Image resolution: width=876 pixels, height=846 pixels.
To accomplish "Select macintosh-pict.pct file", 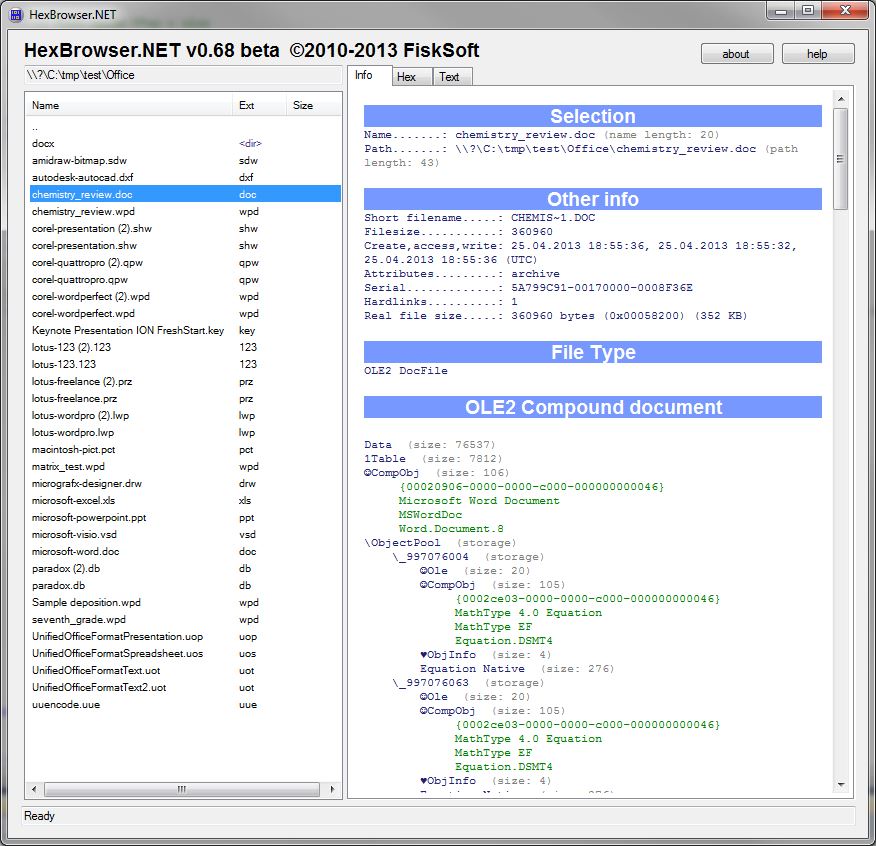I will 185,449.
